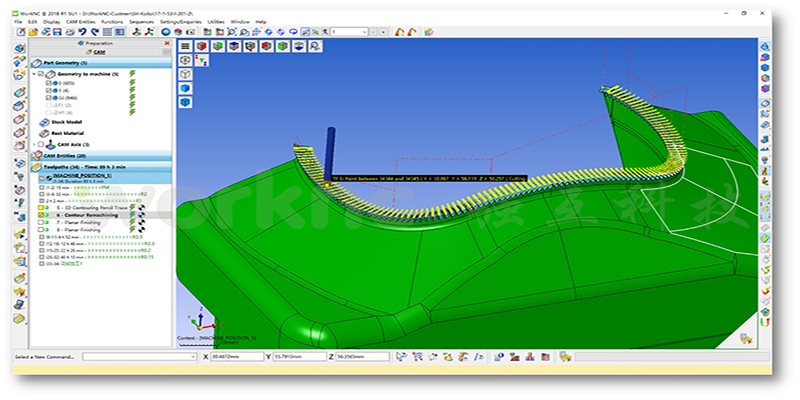
Task: Close the Preparation panel with red X
Action: coord(167,43)
